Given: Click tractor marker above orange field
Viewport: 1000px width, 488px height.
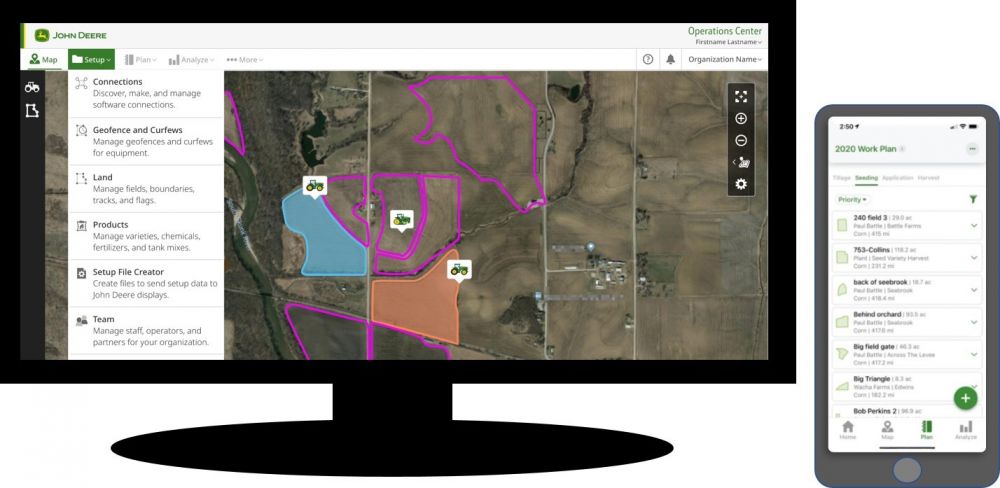Looking at the screenshot, I should tap(459, 270).
